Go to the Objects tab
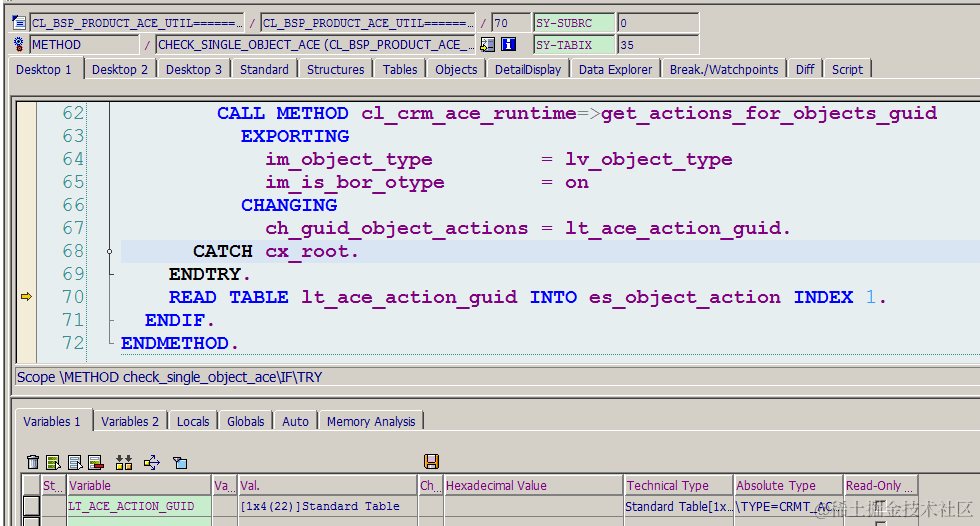The image size is (980, 526). 456,69
